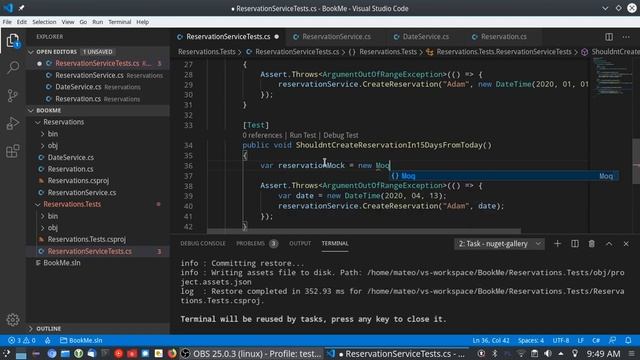Switch to the Output panel tab
Screen dimensions: 640x360
pyautogui.click(x=300, y=243)
